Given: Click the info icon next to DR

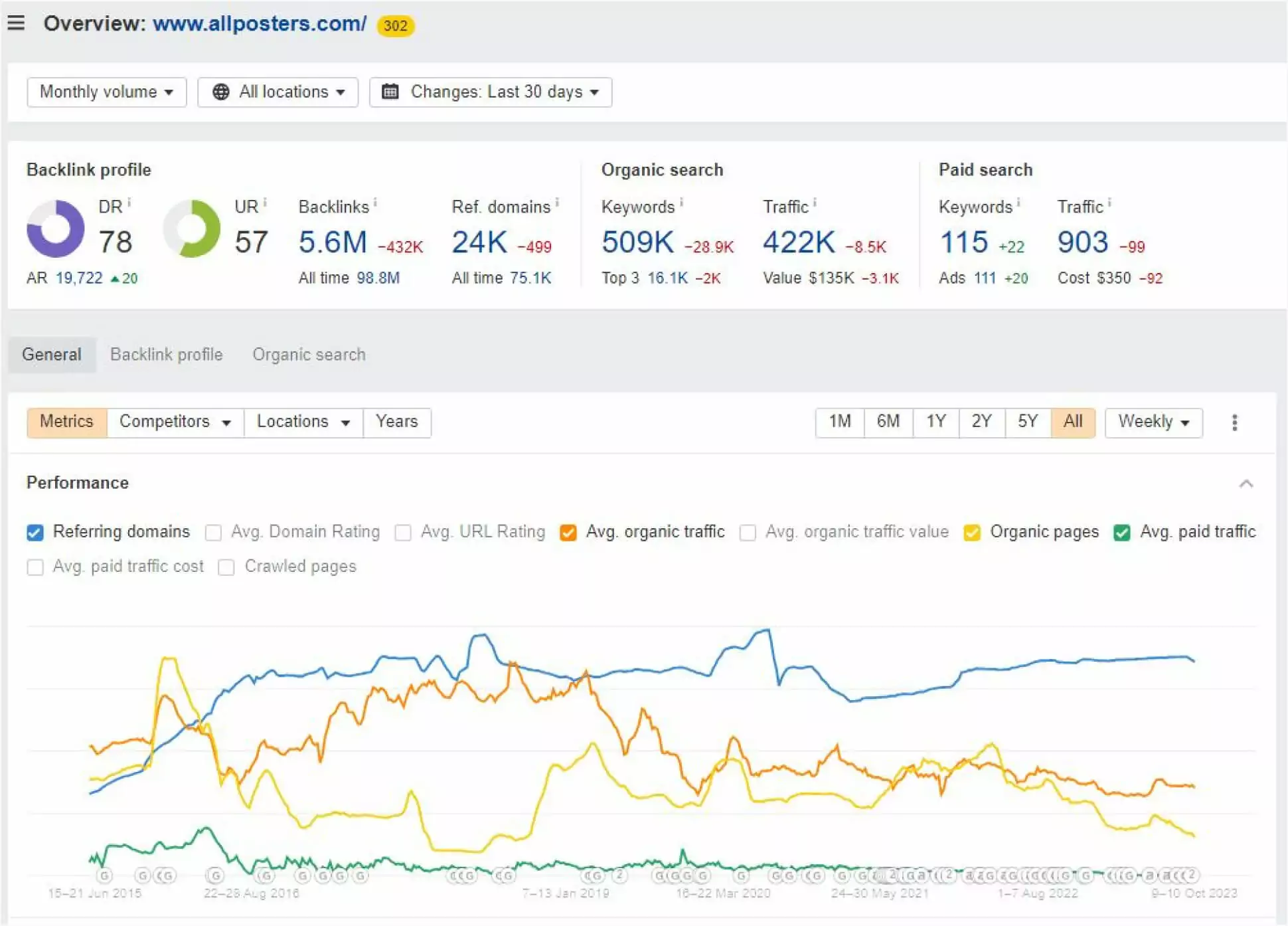Looking at the screenshot, I should (129, 203).
